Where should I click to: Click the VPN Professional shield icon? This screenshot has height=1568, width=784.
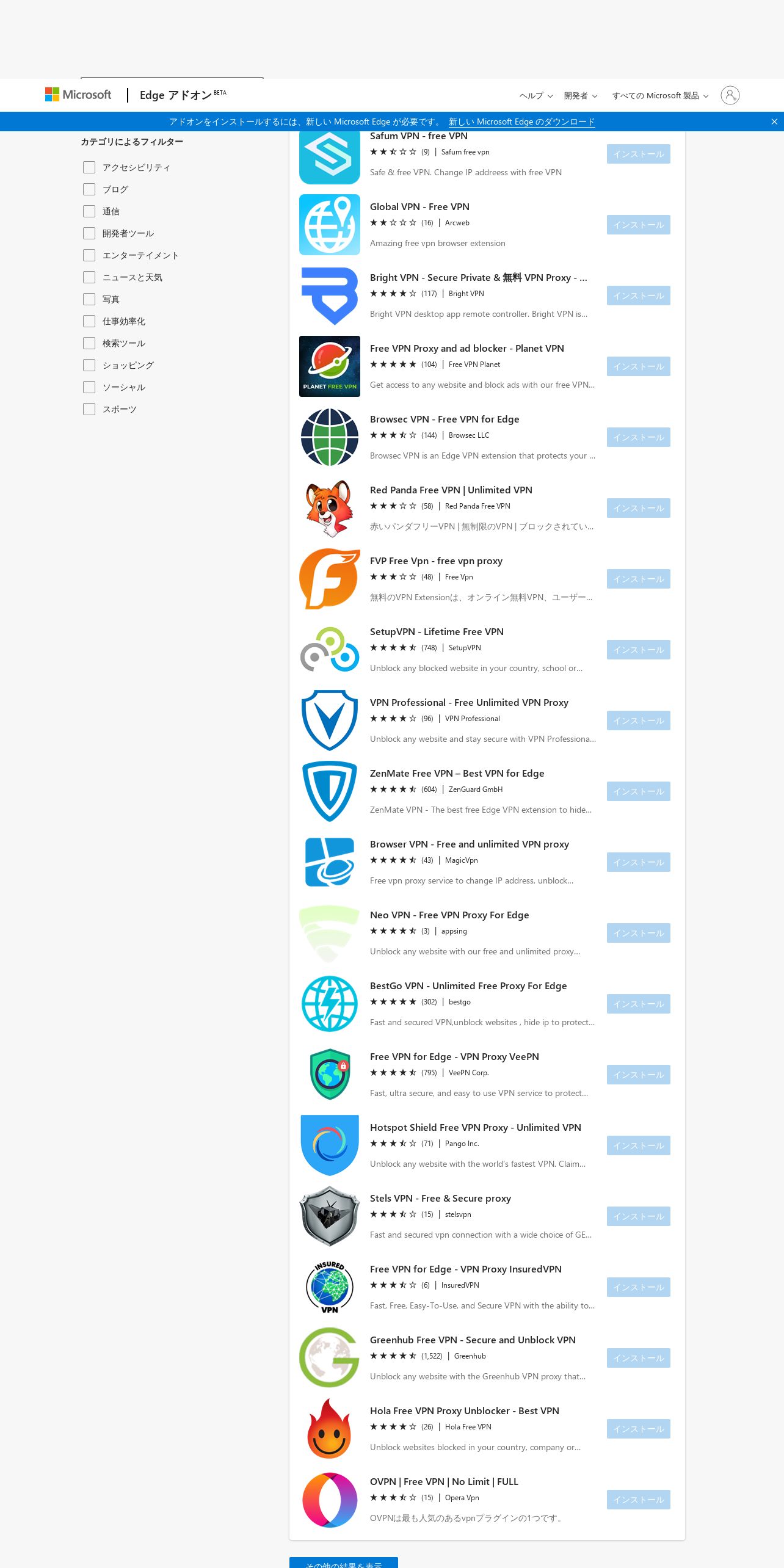coord(330,720)
